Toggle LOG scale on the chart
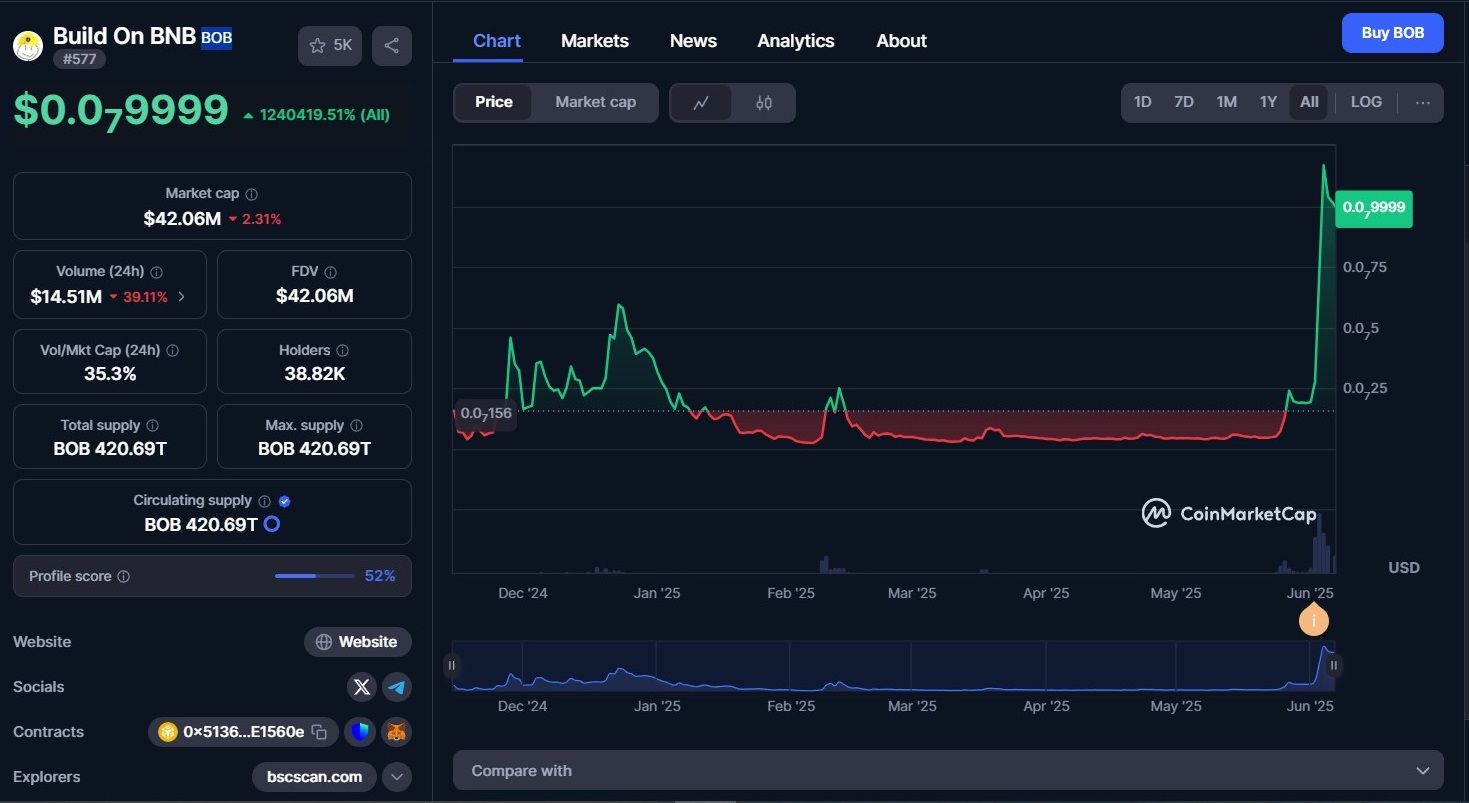This screenshot has height=803, width=1469. tap(1366, 102)
